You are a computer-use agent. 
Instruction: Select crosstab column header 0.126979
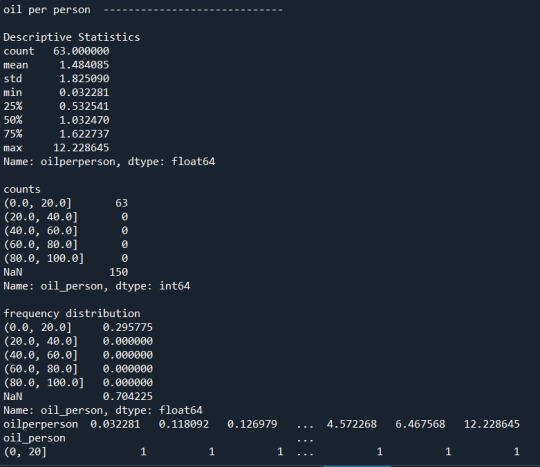tap(252, 424)
